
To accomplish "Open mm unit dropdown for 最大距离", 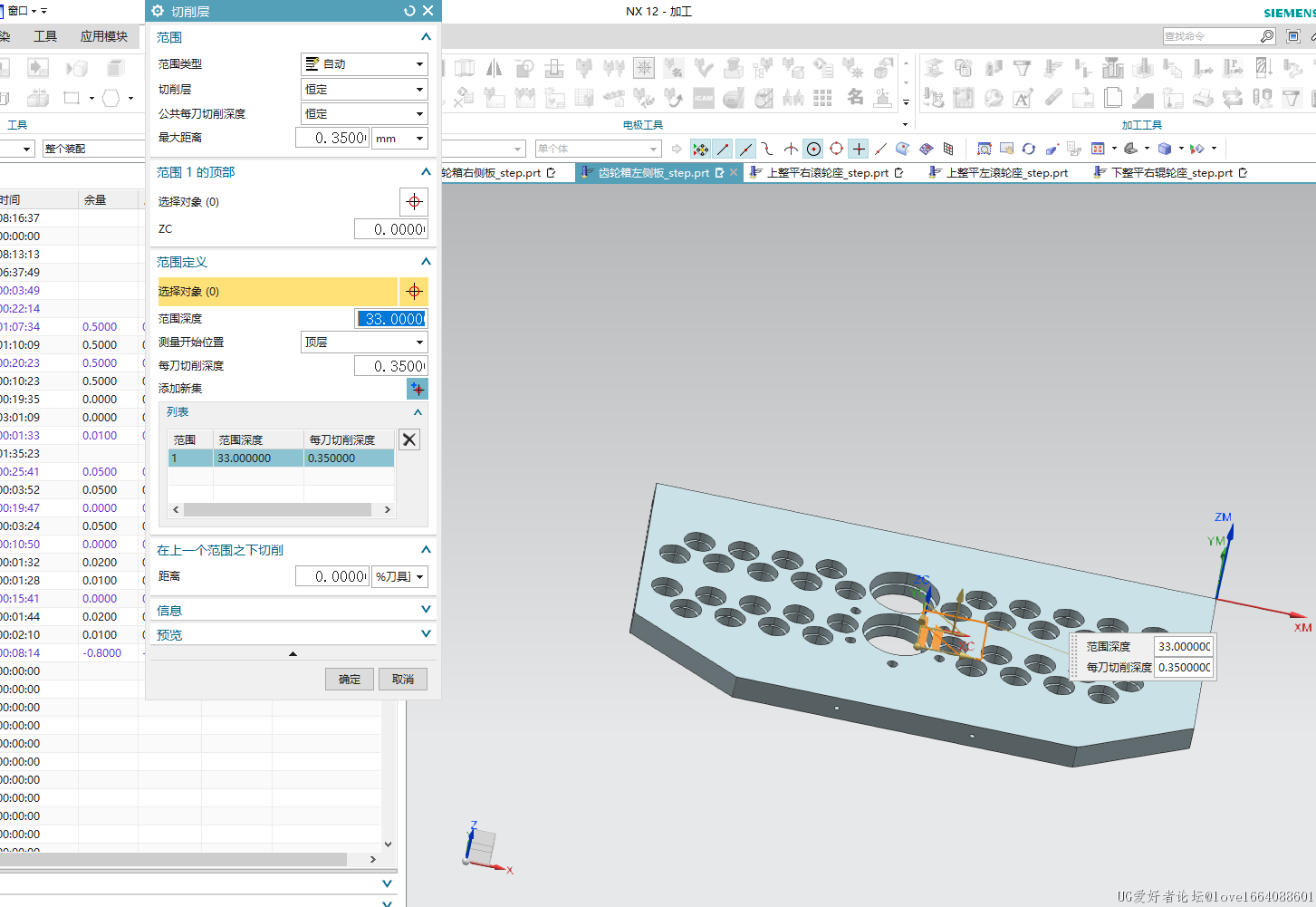I will coord(399,138).
